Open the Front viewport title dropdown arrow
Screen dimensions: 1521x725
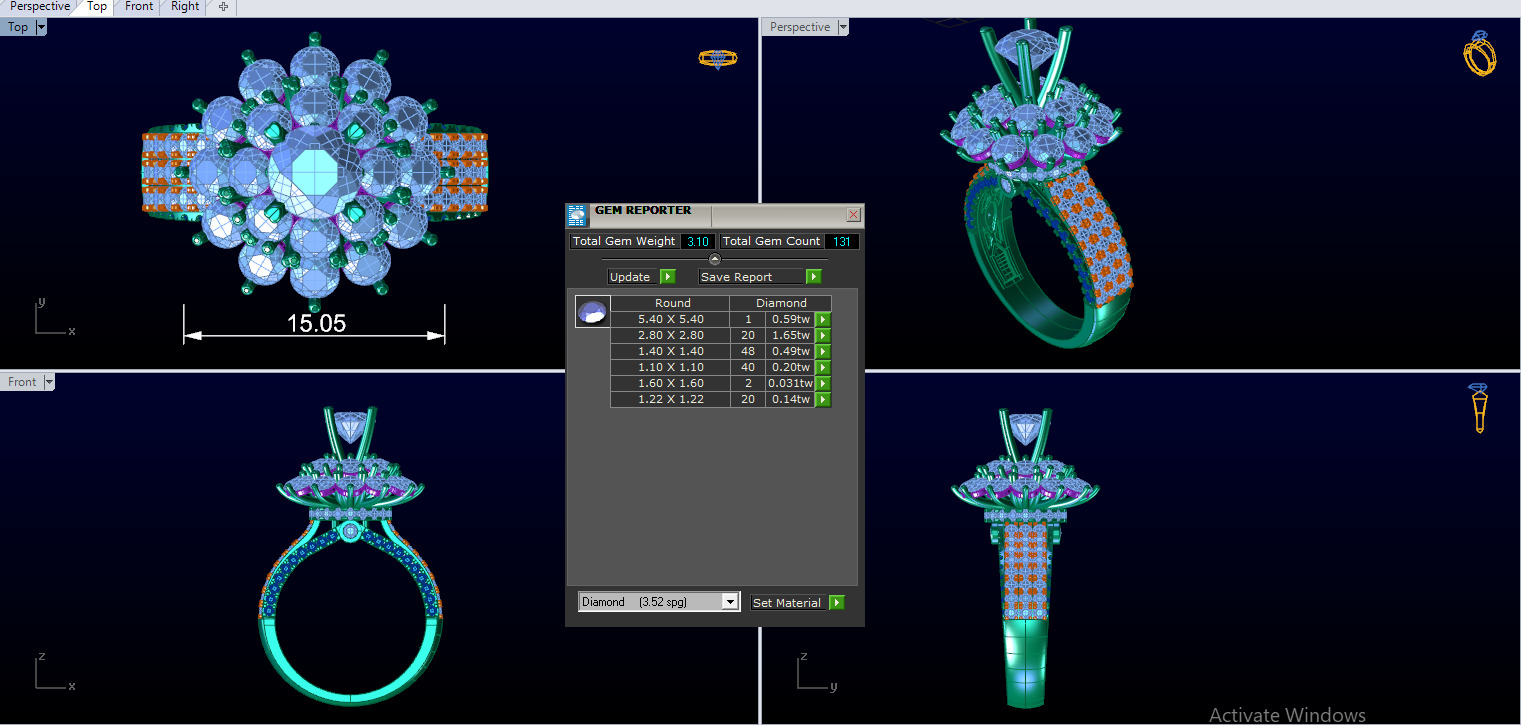click(49, 382)
